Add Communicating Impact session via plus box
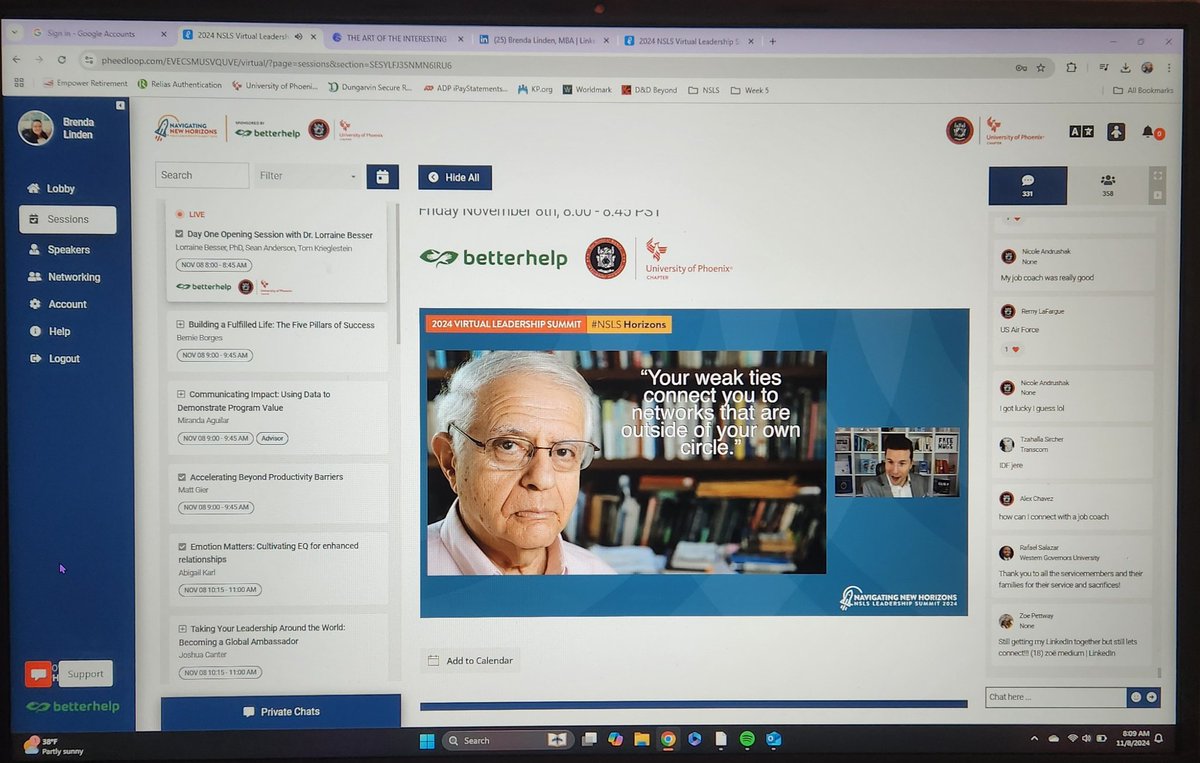This screenshot has height=763, width=1200. click(181, 394)
